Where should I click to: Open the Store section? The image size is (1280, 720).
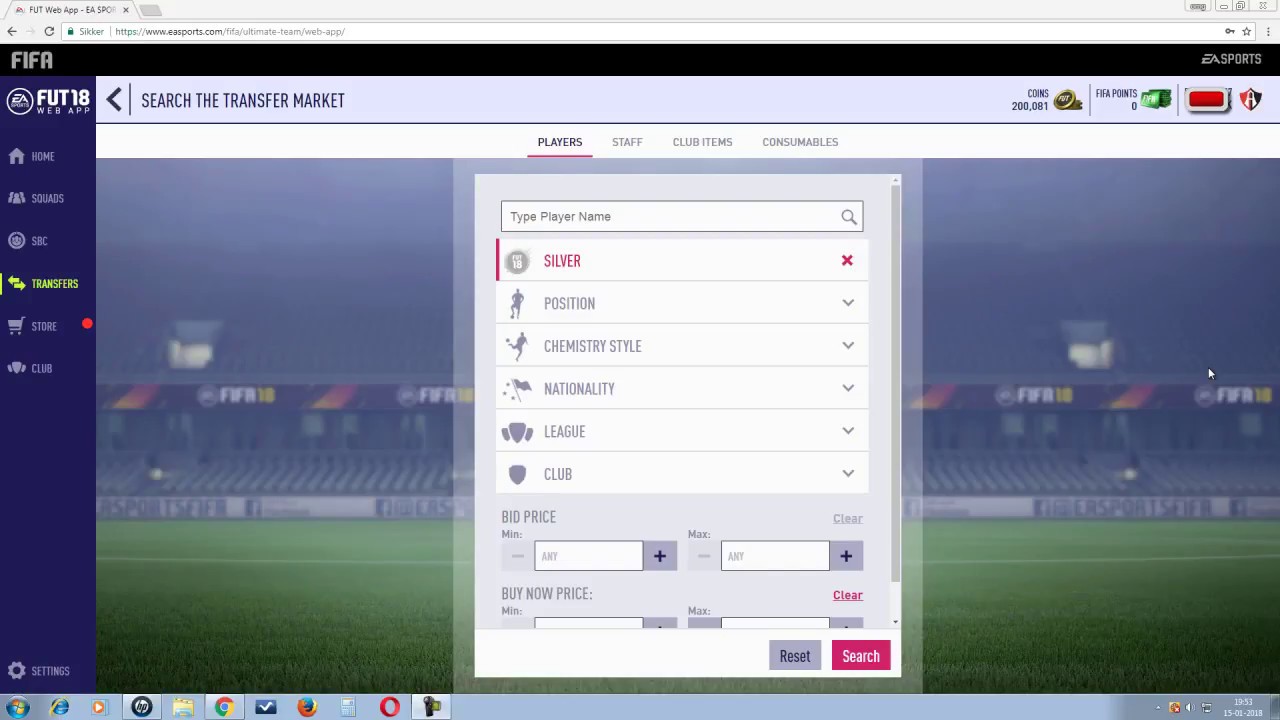33,326
